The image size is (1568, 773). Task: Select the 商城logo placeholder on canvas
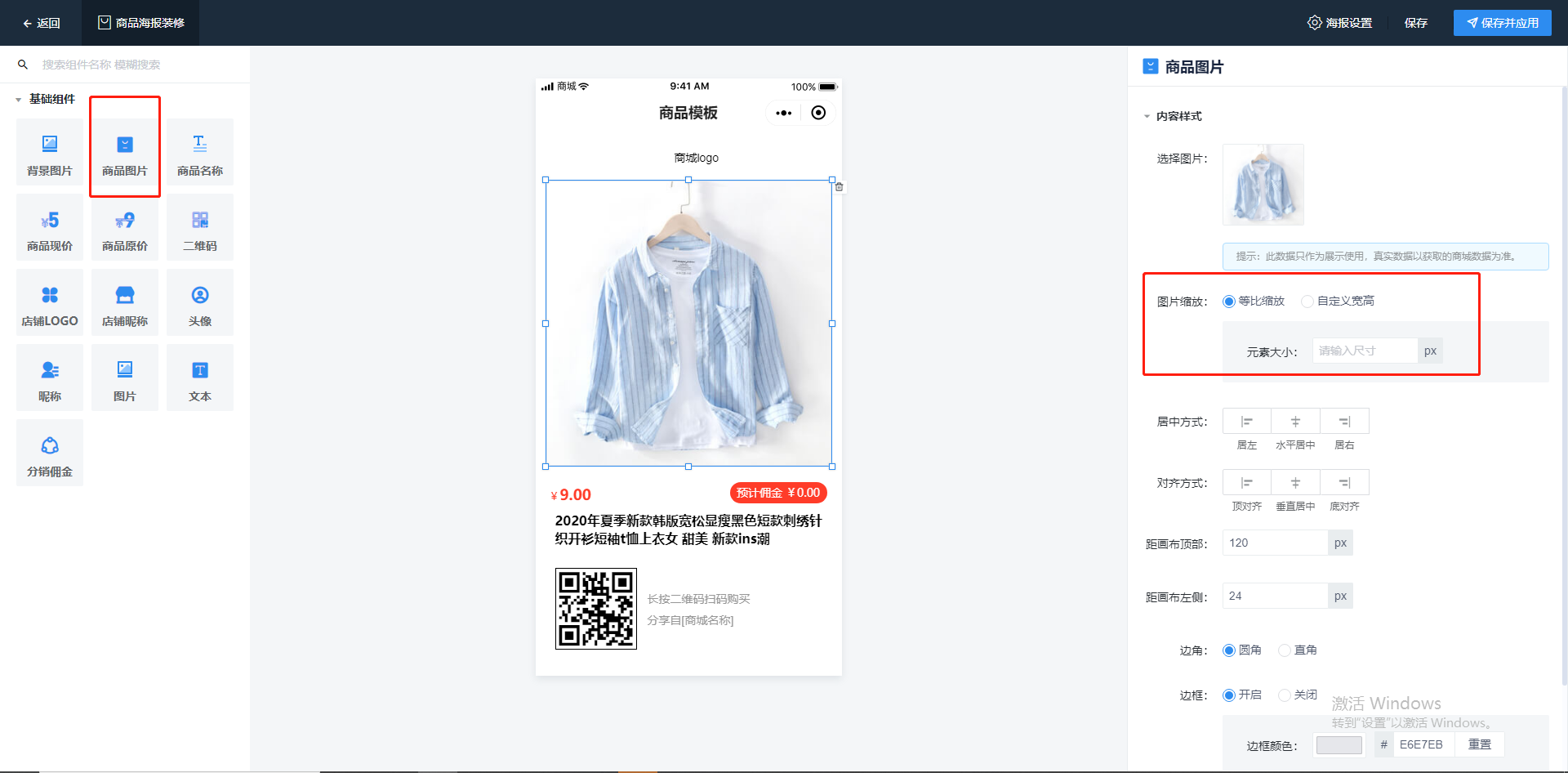tap(697, 158)
